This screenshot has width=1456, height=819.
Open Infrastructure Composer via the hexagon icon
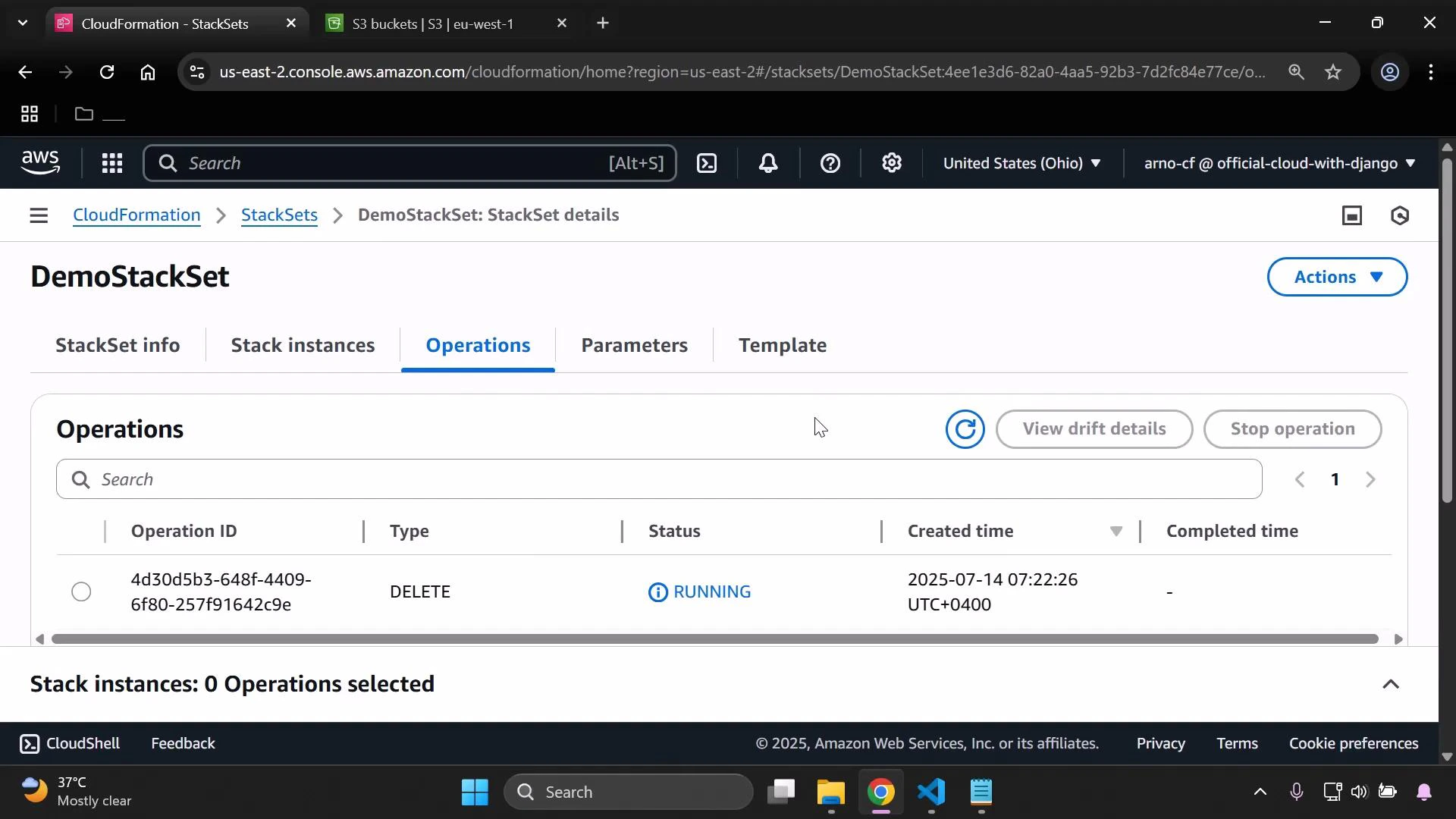(x=1400, y=215)
